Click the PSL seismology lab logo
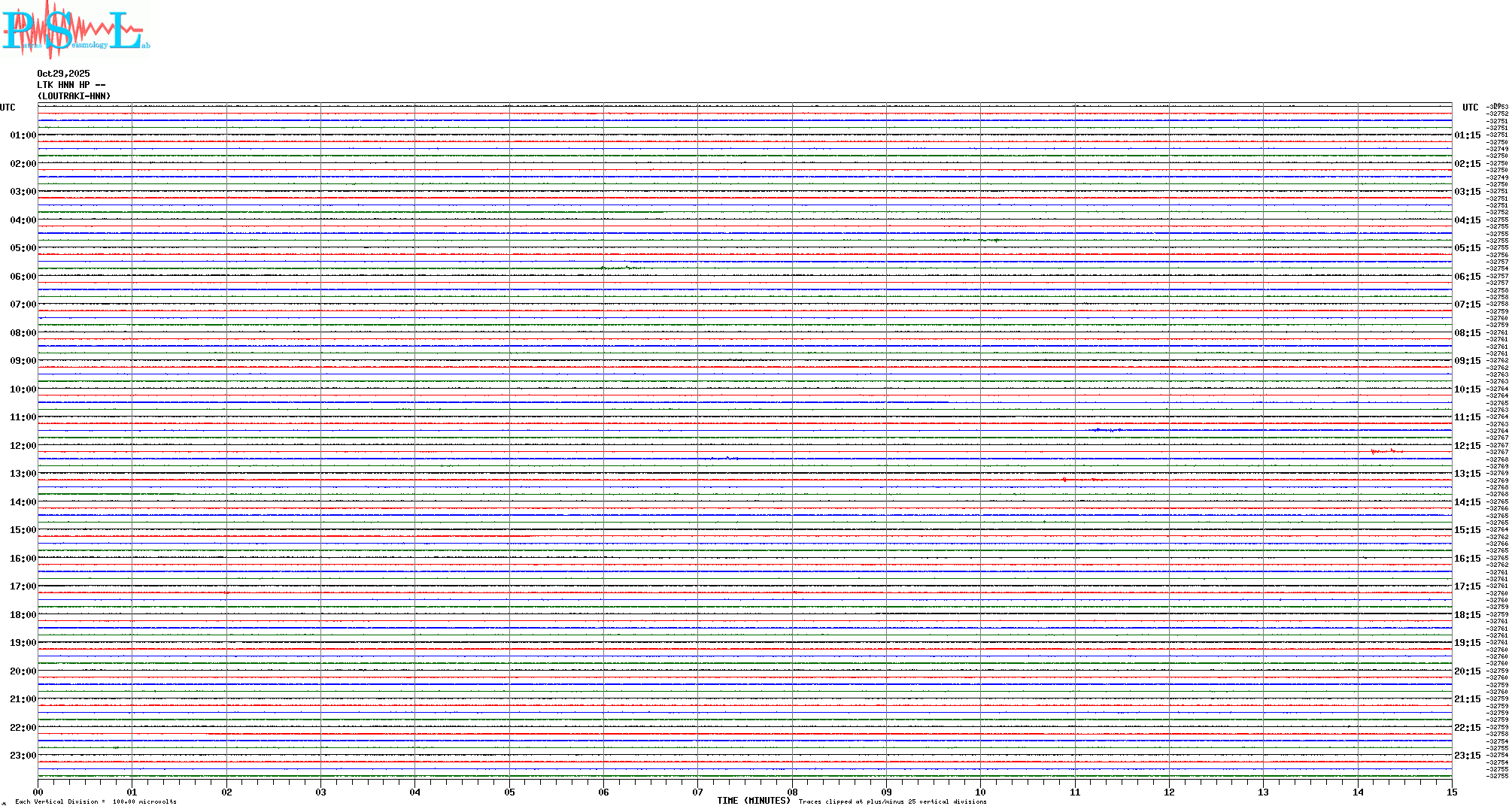This screenshot has height=812, width=1512. [75, 30]
